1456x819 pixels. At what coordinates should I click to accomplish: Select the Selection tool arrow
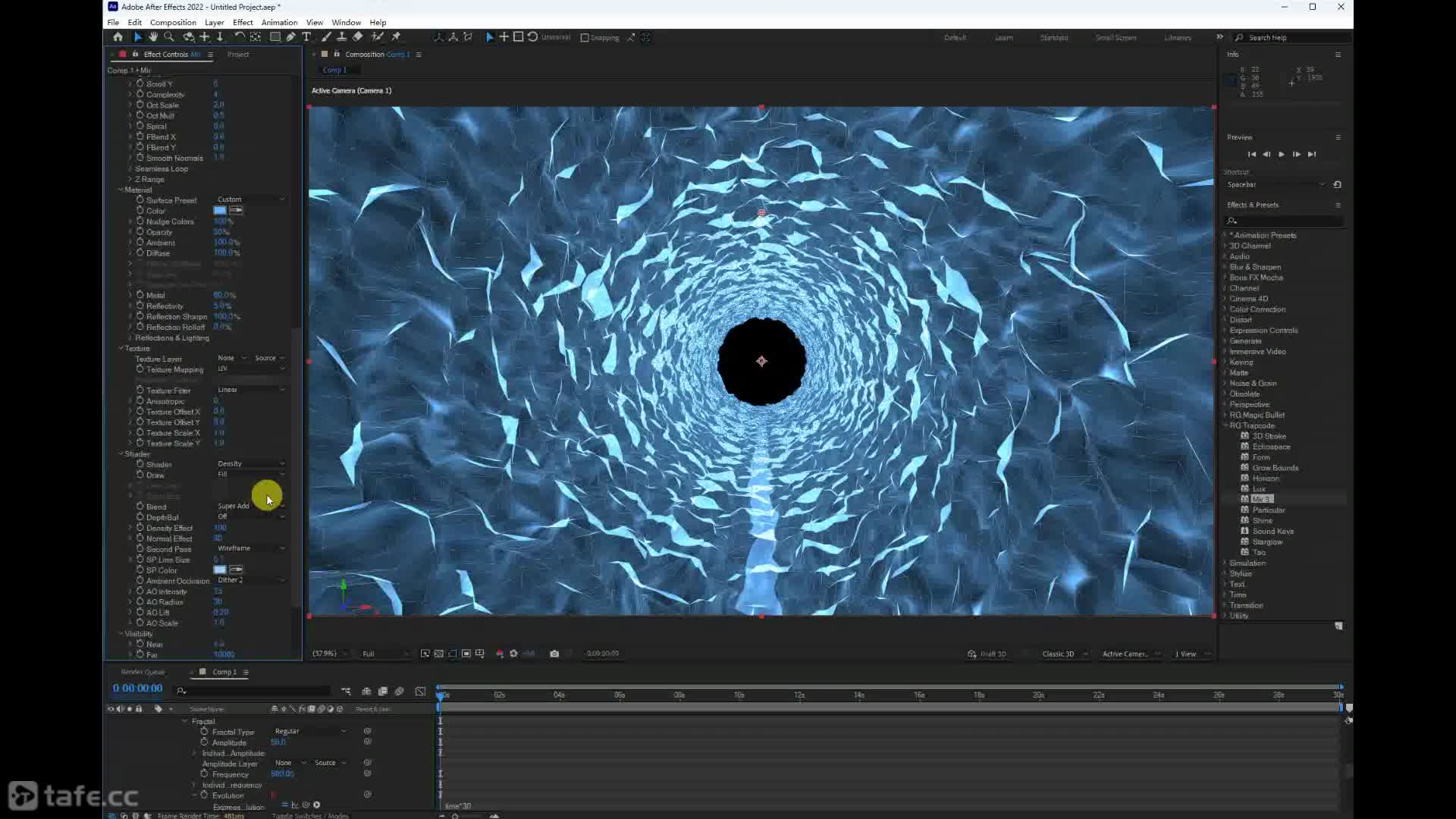pos(137,36)
